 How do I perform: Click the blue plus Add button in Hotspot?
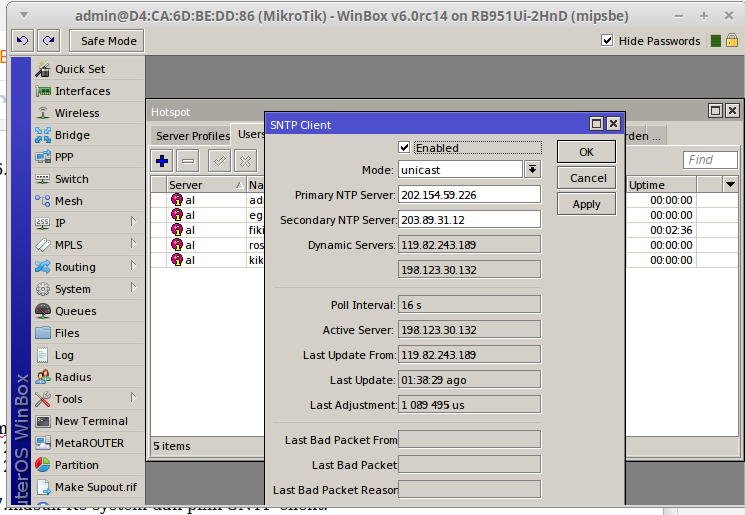tap(162, 161)
